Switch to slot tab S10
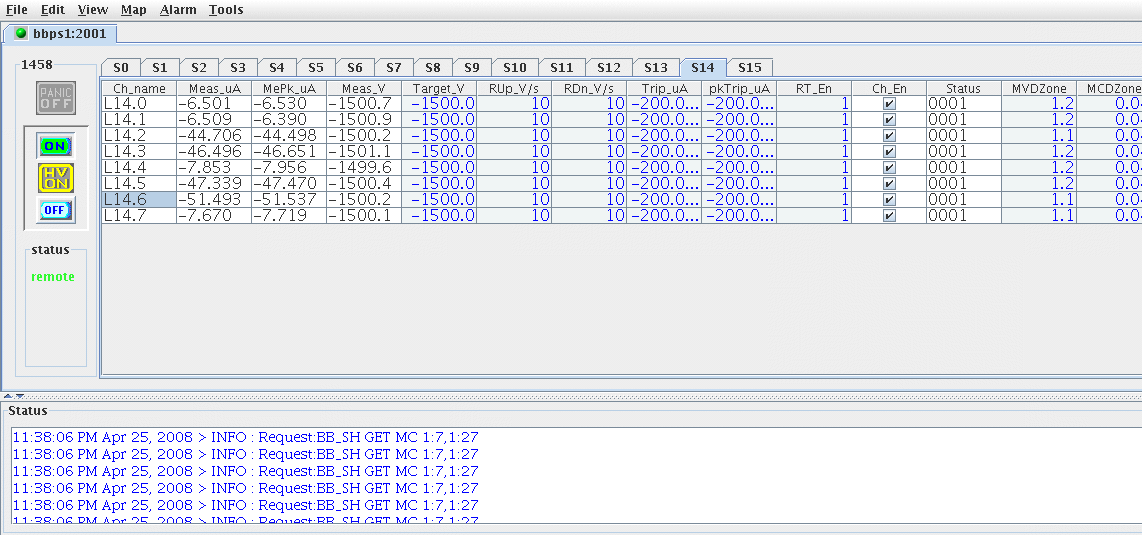This screenshot has width=1142, height=536. coord(515,67)
